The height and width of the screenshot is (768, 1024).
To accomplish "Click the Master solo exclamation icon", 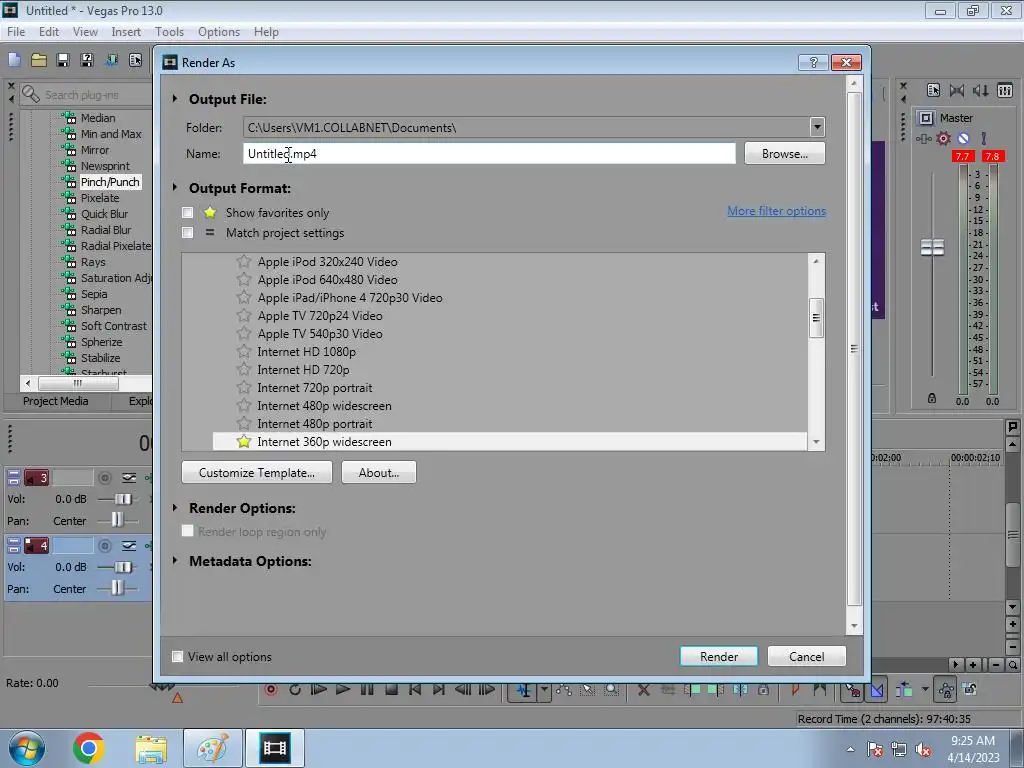I will (x=984, y=138).
